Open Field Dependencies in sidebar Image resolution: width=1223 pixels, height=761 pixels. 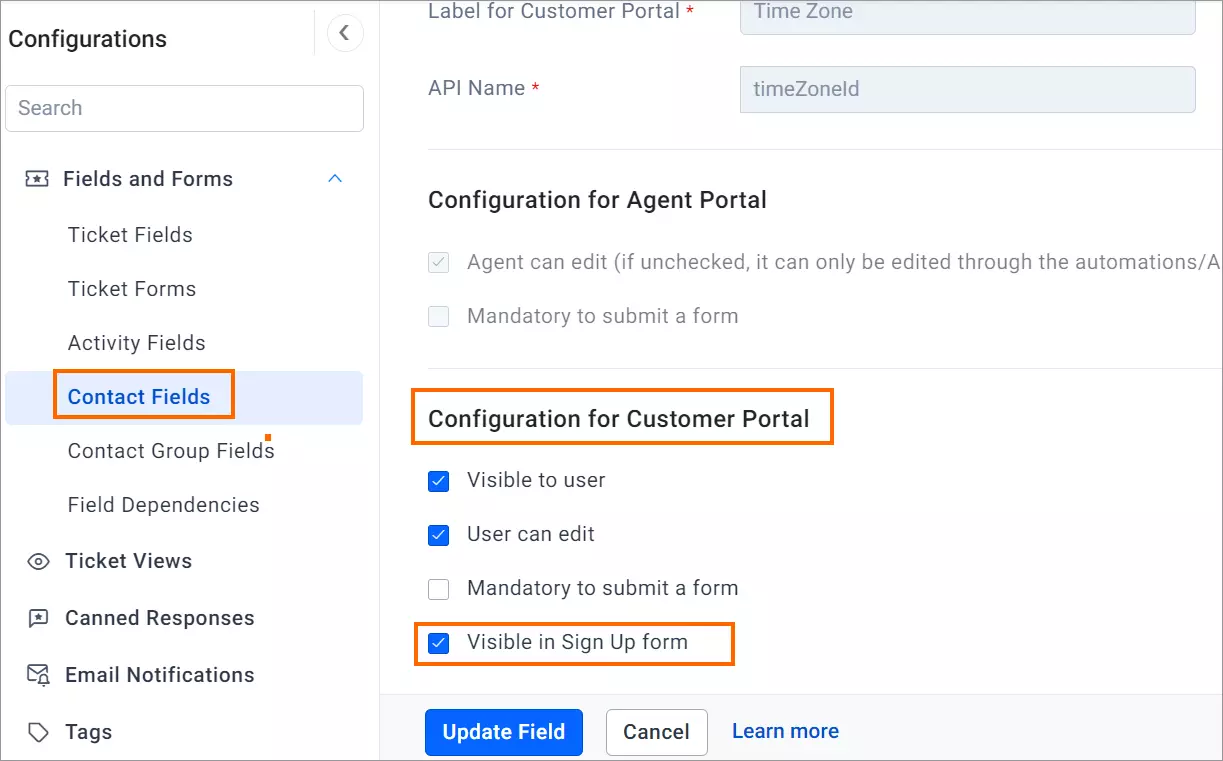click(164, 505)
